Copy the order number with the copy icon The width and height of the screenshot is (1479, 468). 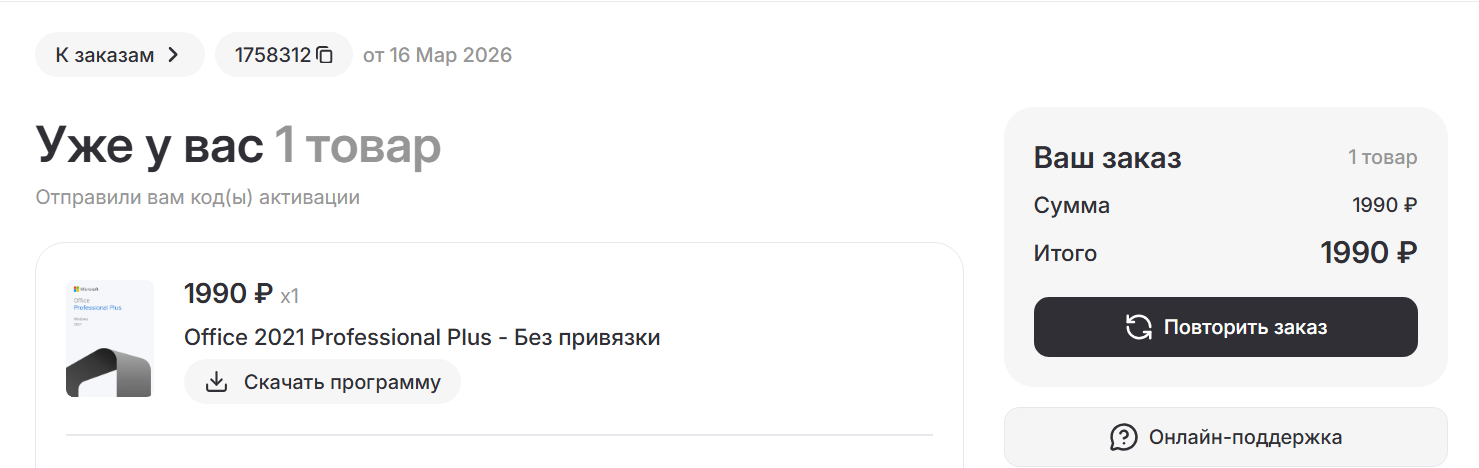[324, 55]
